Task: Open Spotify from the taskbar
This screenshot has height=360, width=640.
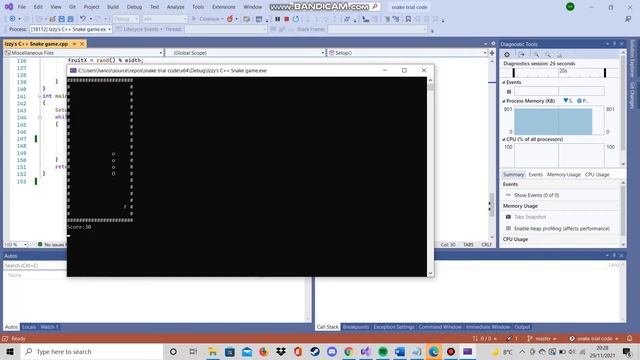Action: click(x=382, y=351)
